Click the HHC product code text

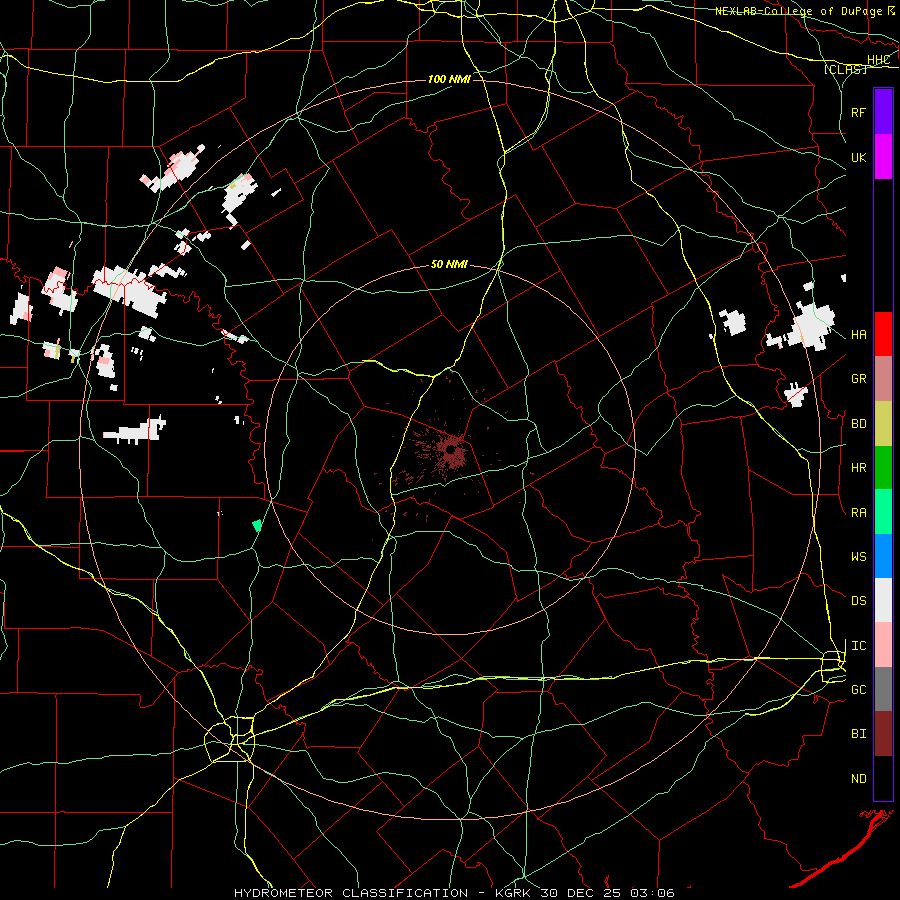pyautogui.click(x=878, y=60)
